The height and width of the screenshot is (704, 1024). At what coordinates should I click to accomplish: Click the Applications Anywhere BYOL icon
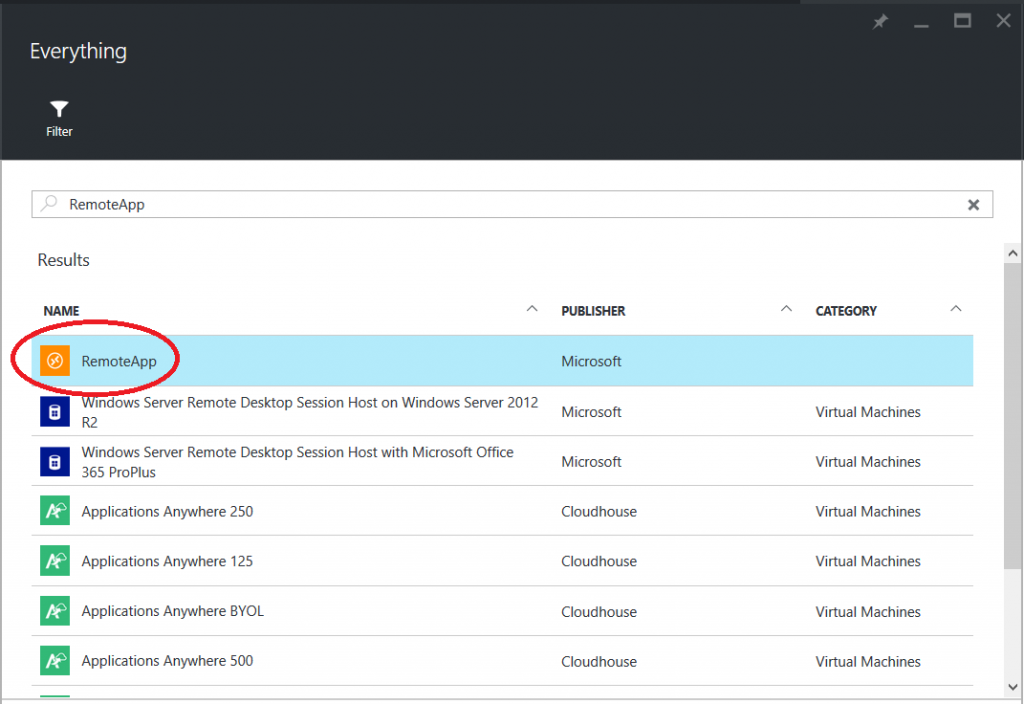(x=55, y=611)
